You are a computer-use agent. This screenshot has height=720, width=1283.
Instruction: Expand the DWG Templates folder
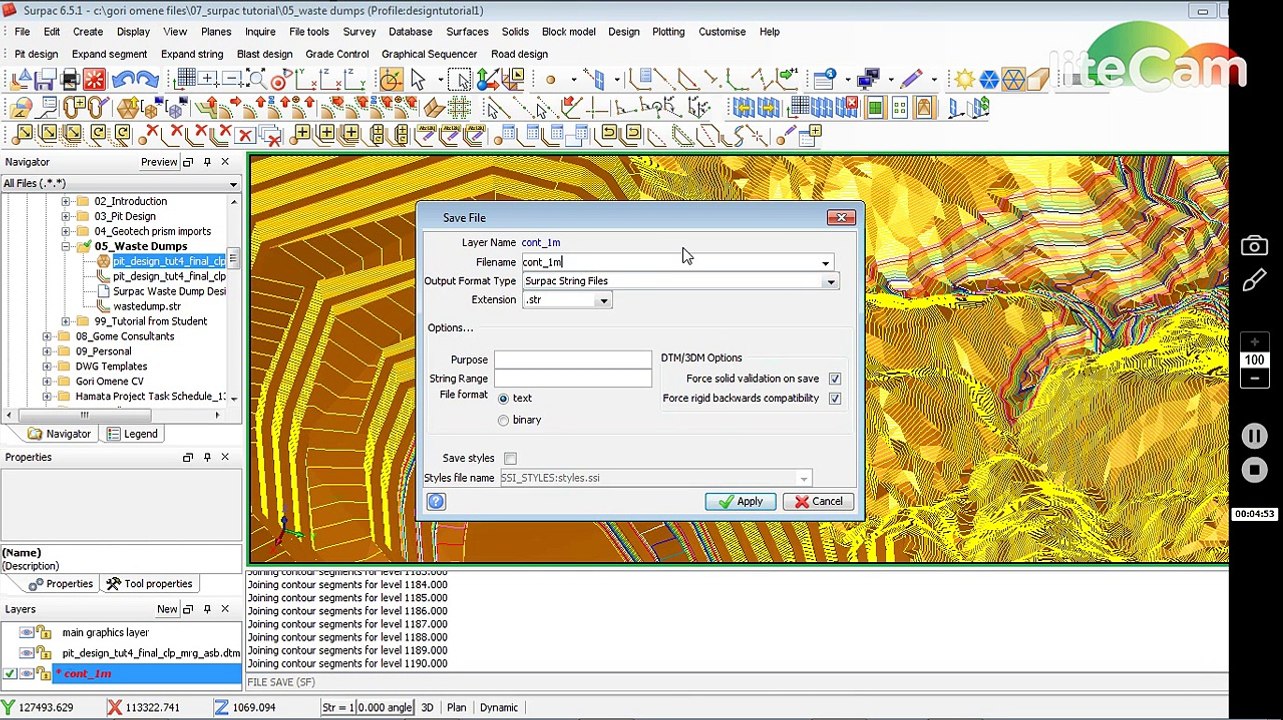click(47, 366)
